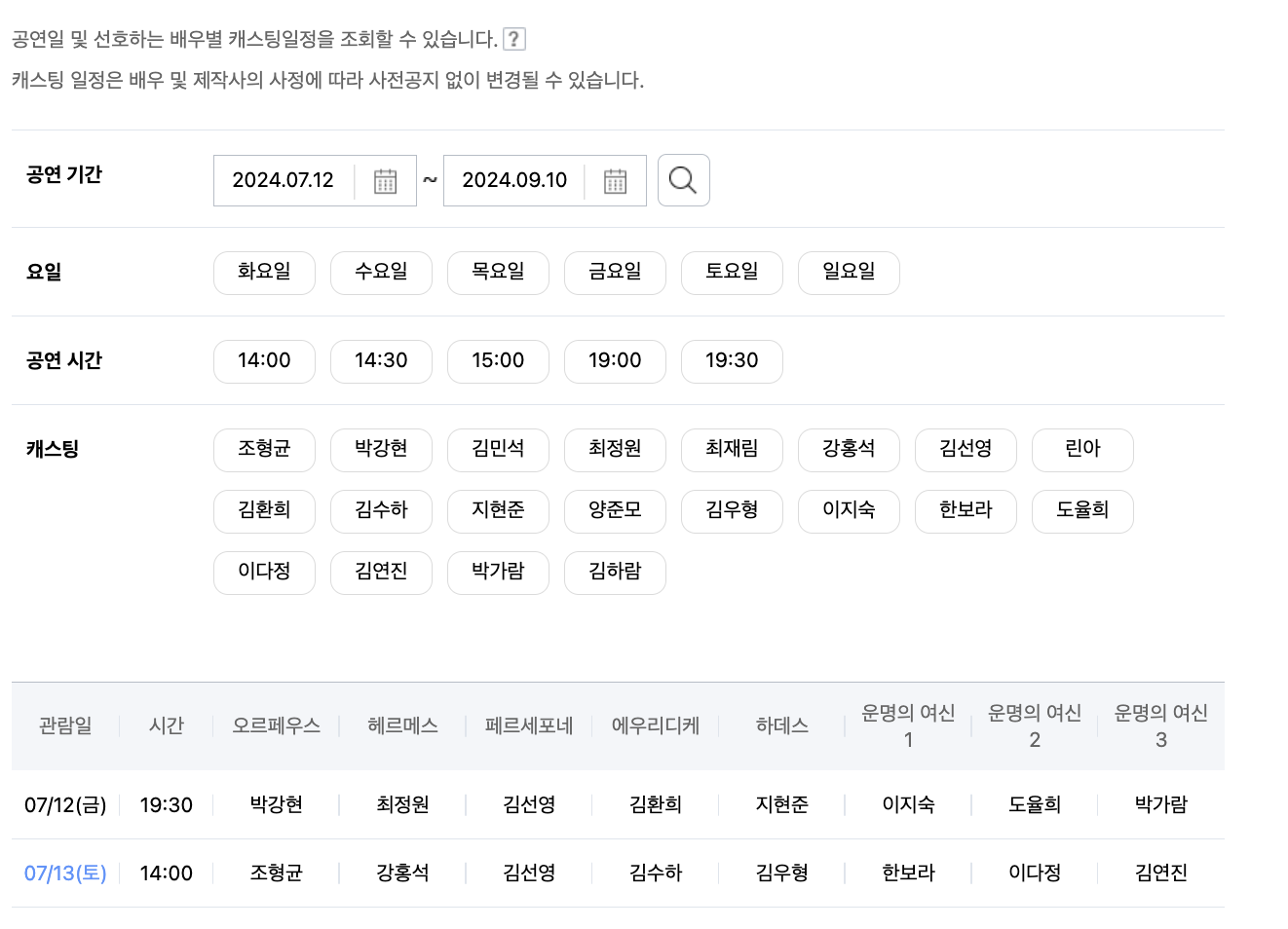Viewport: 1288px width, 929px height.
Task: Click the 관람일 column header
Action: (x=65, y=725)
